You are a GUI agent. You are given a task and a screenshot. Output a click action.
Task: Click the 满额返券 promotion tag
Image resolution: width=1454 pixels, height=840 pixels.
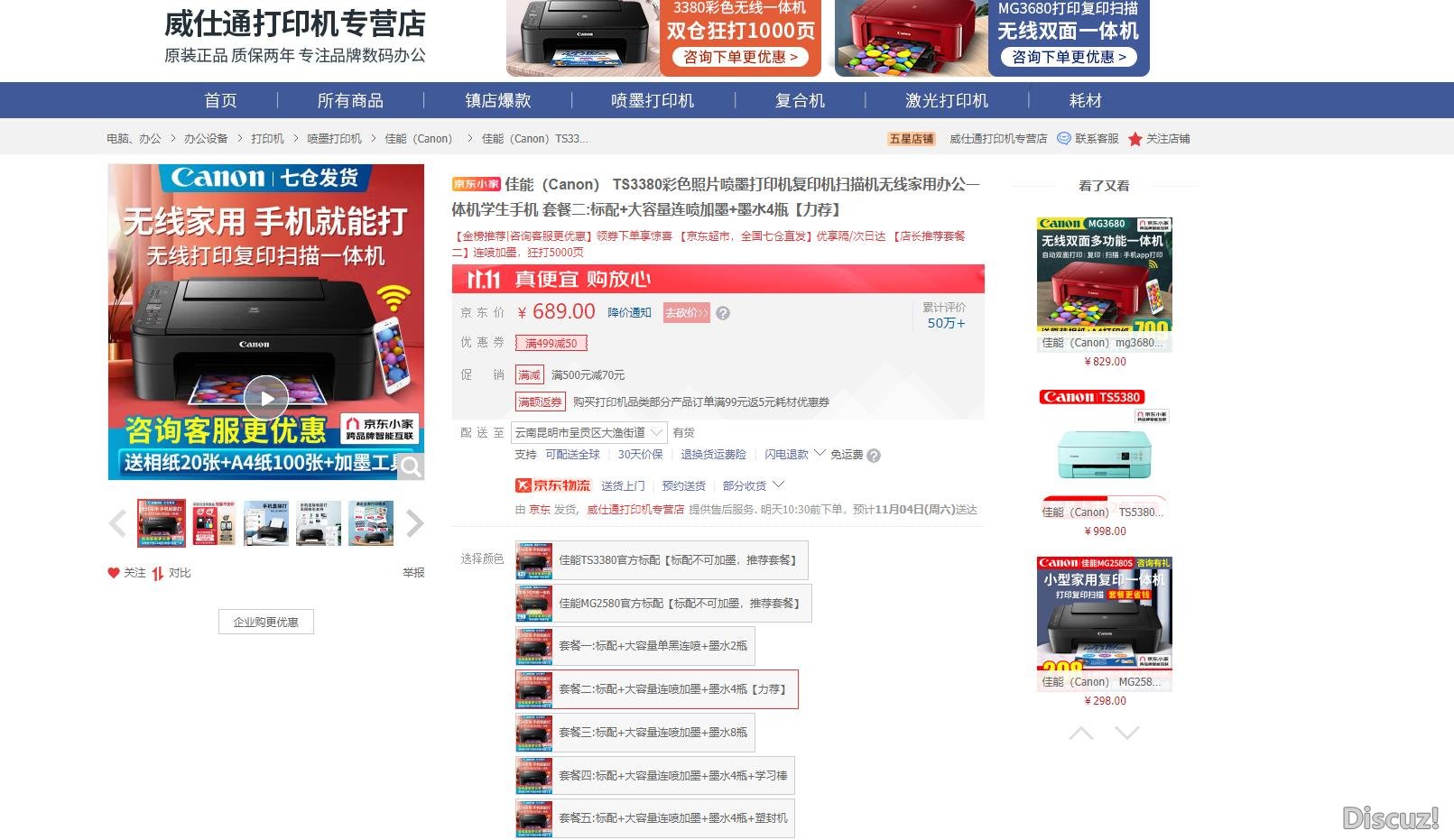[540, 402]
